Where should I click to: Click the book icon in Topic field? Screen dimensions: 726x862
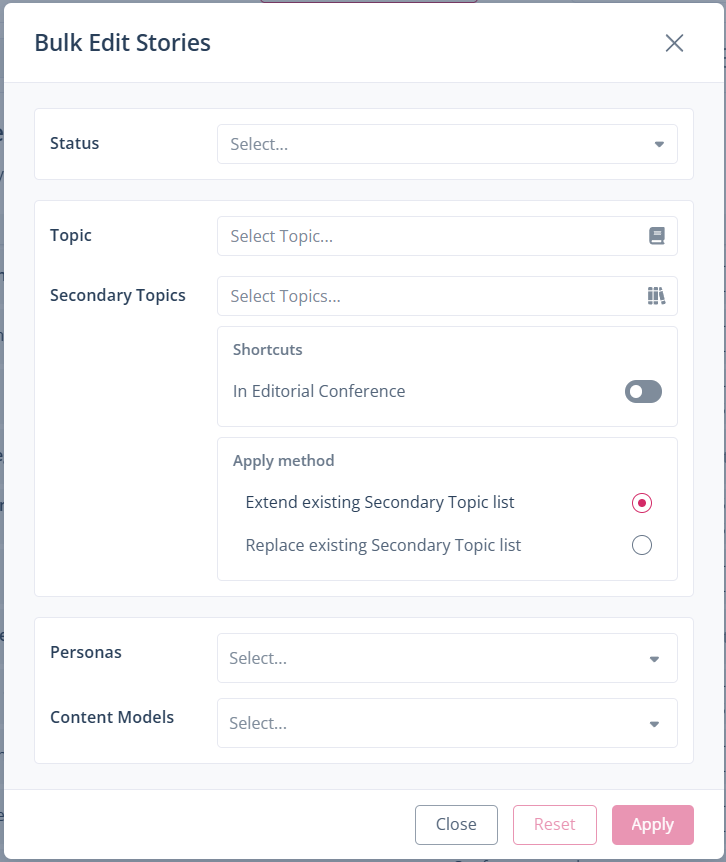coord(656,236)
